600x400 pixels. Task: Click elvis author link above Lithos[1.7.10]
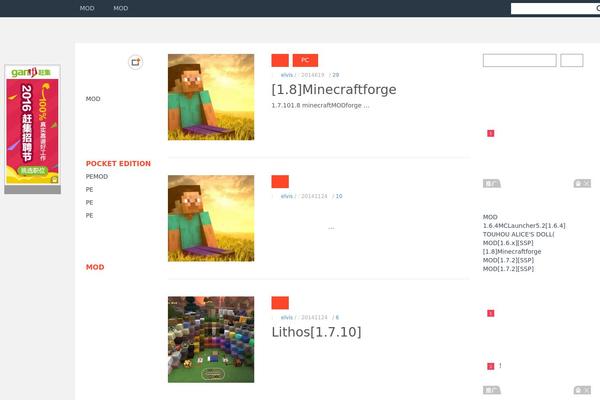287,318
